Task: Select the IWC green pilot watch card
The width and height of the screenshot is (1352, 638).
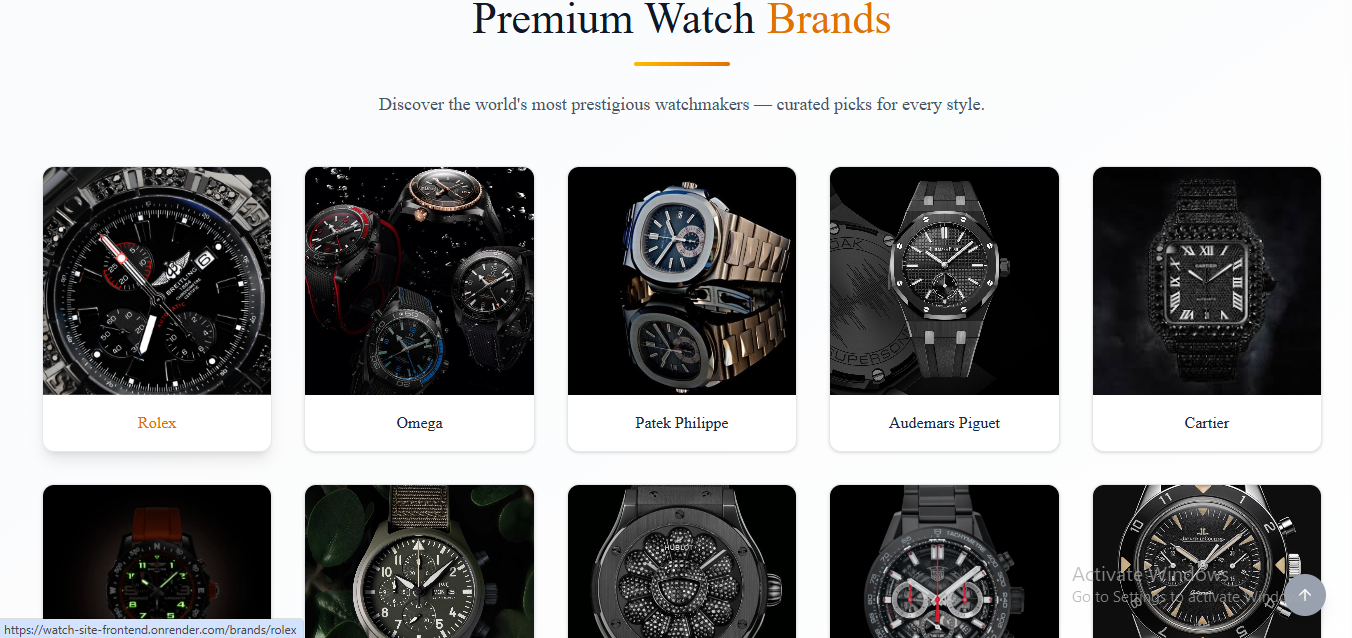Action: tap(419, 562)
